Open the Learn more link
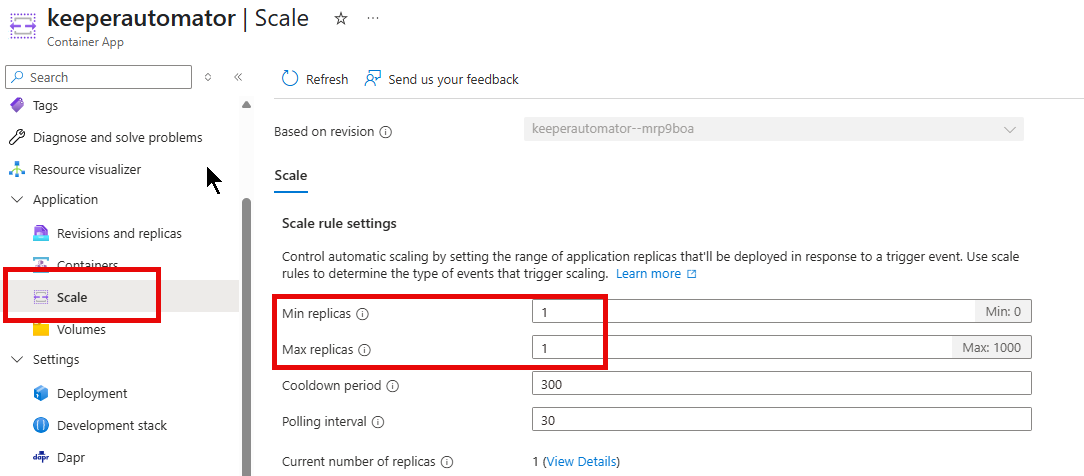 coord(648,274)
